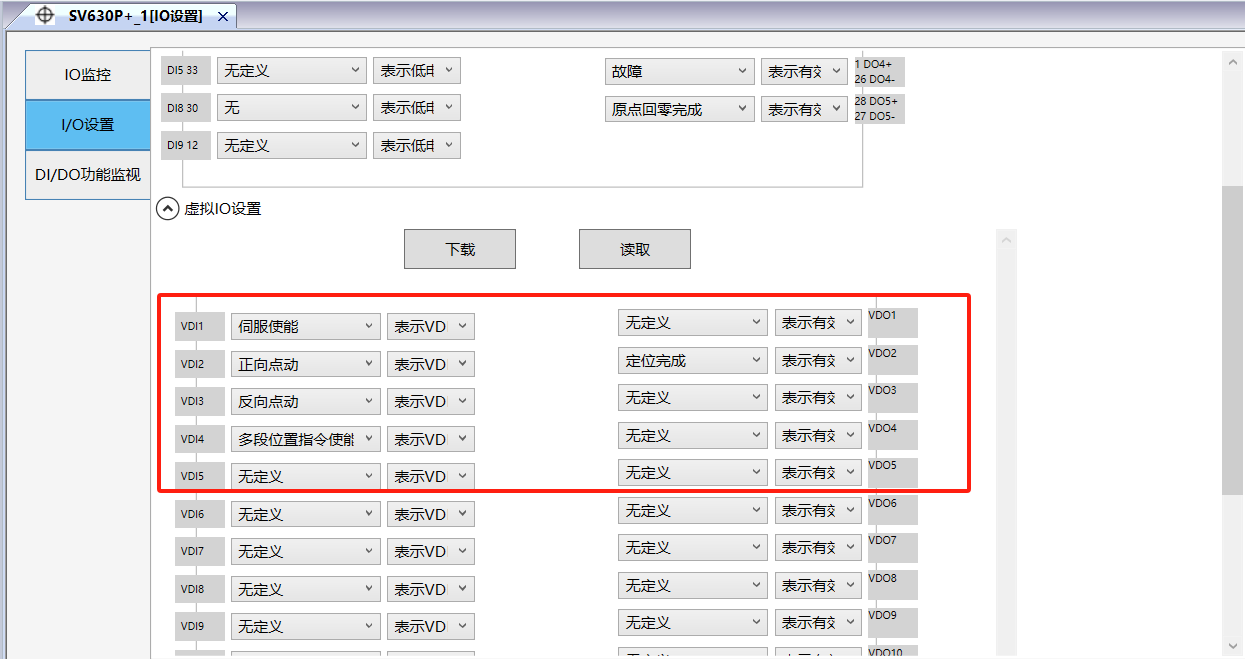Image resolution: width=1245 pixels, height=659 pixels.
Task: Click the crosshair icon on SV630P+_1 tab
Action: [45, 16]
